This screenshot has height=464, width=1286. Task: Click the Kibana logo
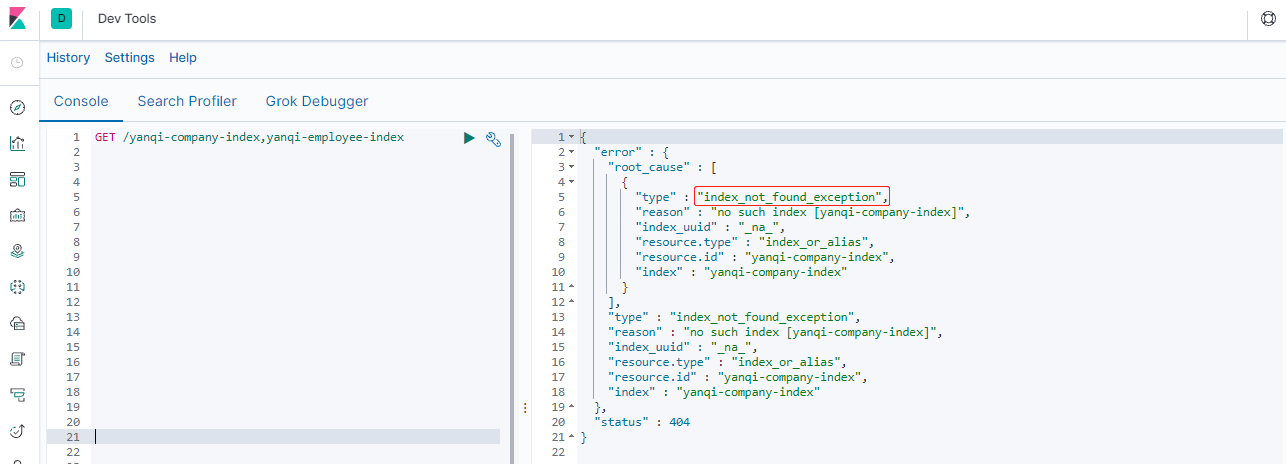[17, 19]
